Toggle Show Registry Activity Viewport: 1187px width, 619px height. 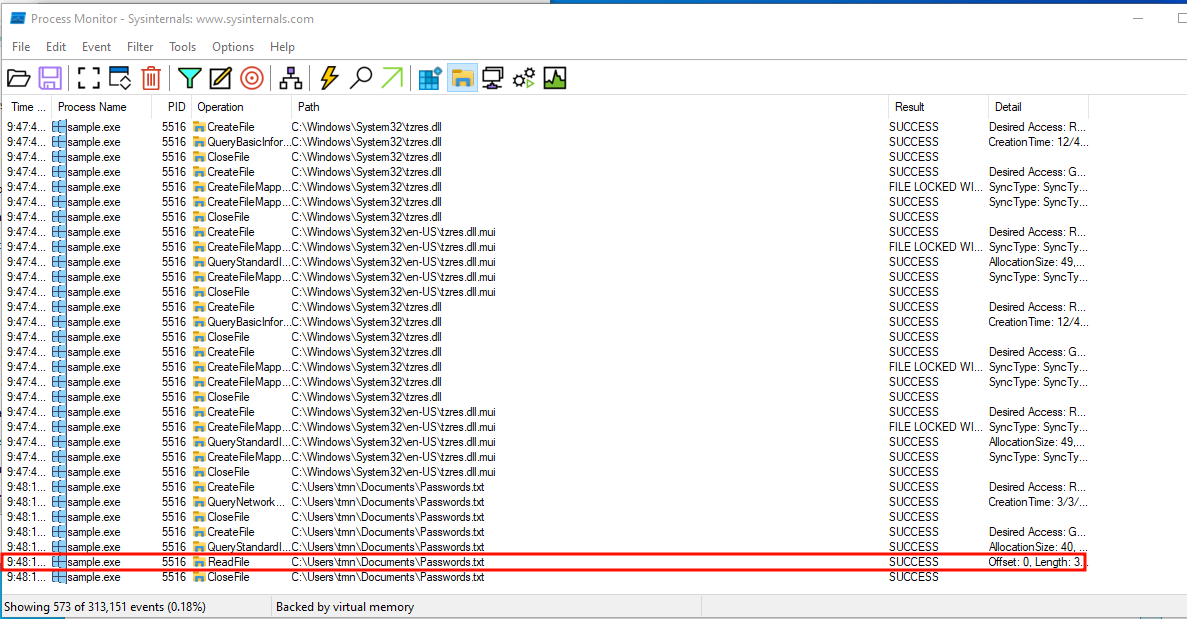pyautogui.click(x=431, y=78)
